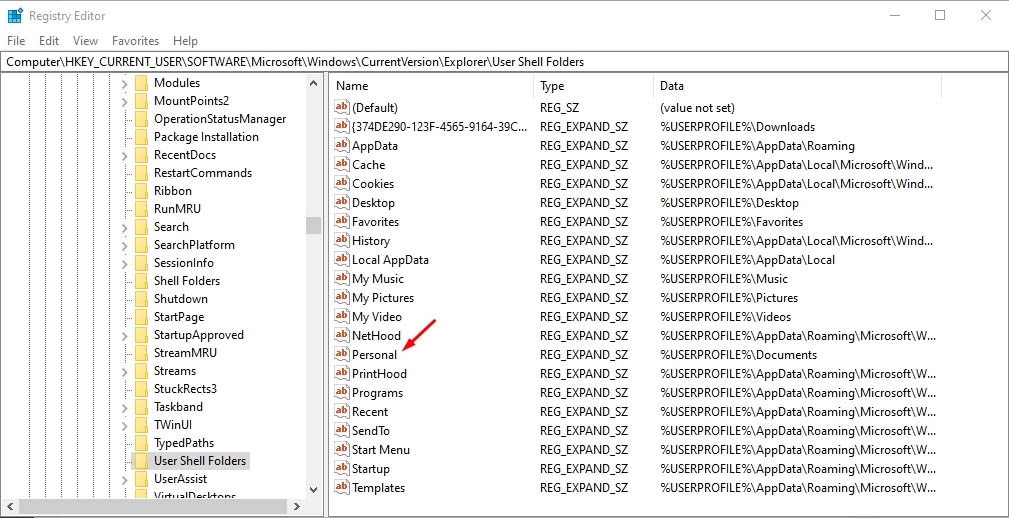Open the Edit menu
The height and width of the screenshot is (518, 1009).
49,41
